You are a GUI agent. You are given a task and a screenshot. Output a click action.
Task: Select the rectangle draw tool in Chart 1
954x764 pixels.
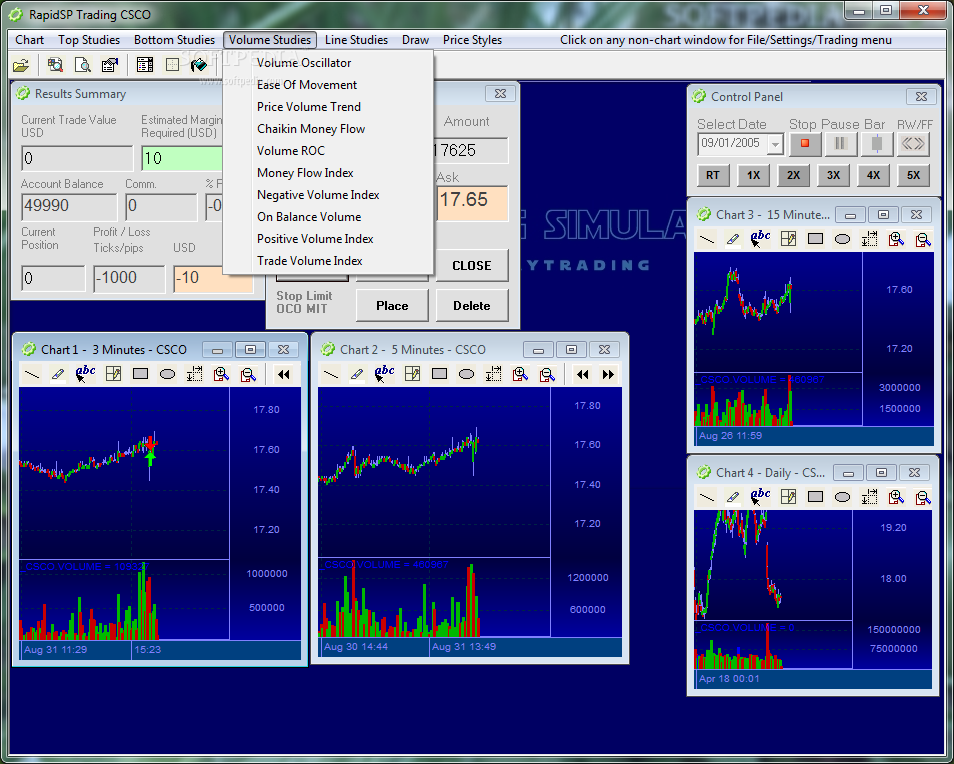pos(141,374)
